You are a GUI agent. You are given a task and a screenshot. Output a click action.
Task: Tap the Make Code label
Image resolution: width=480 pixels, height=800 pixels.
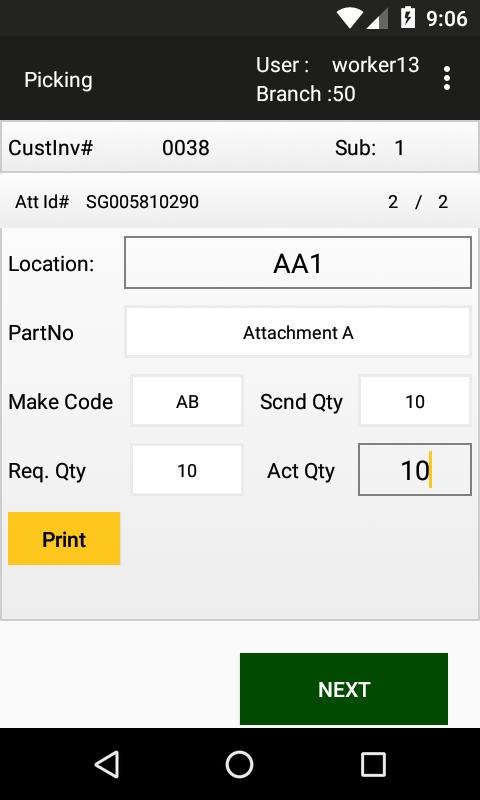click(x=61, y=402)
